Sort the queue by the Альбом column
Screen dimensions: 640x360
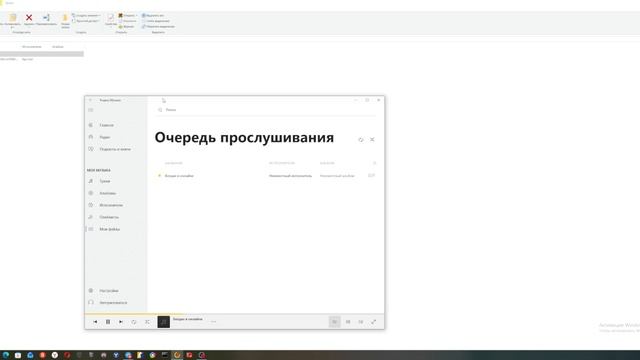327,163
